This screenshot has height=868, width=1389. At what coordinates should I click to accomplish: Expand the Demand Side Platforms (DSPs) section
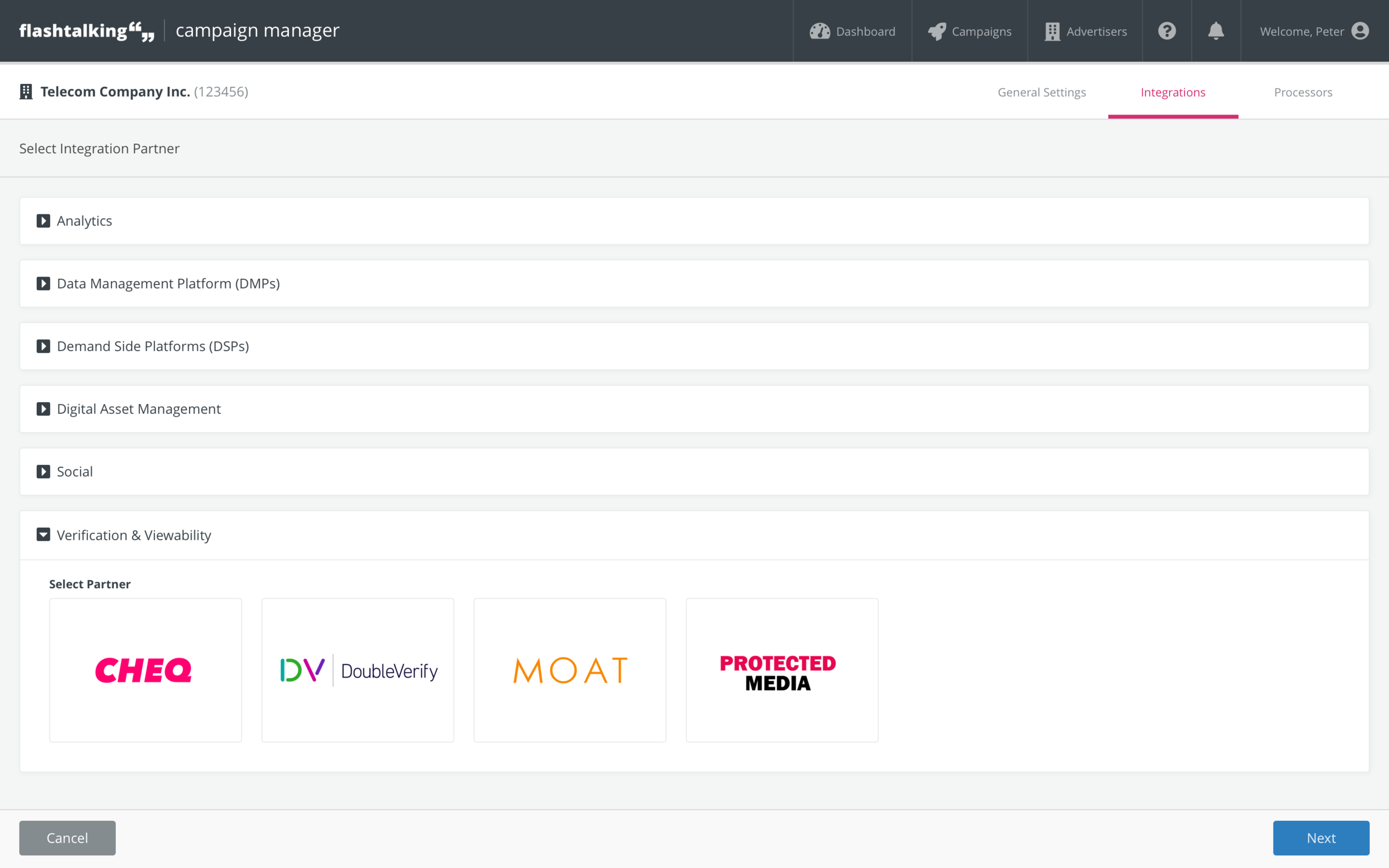pos(43,345)
